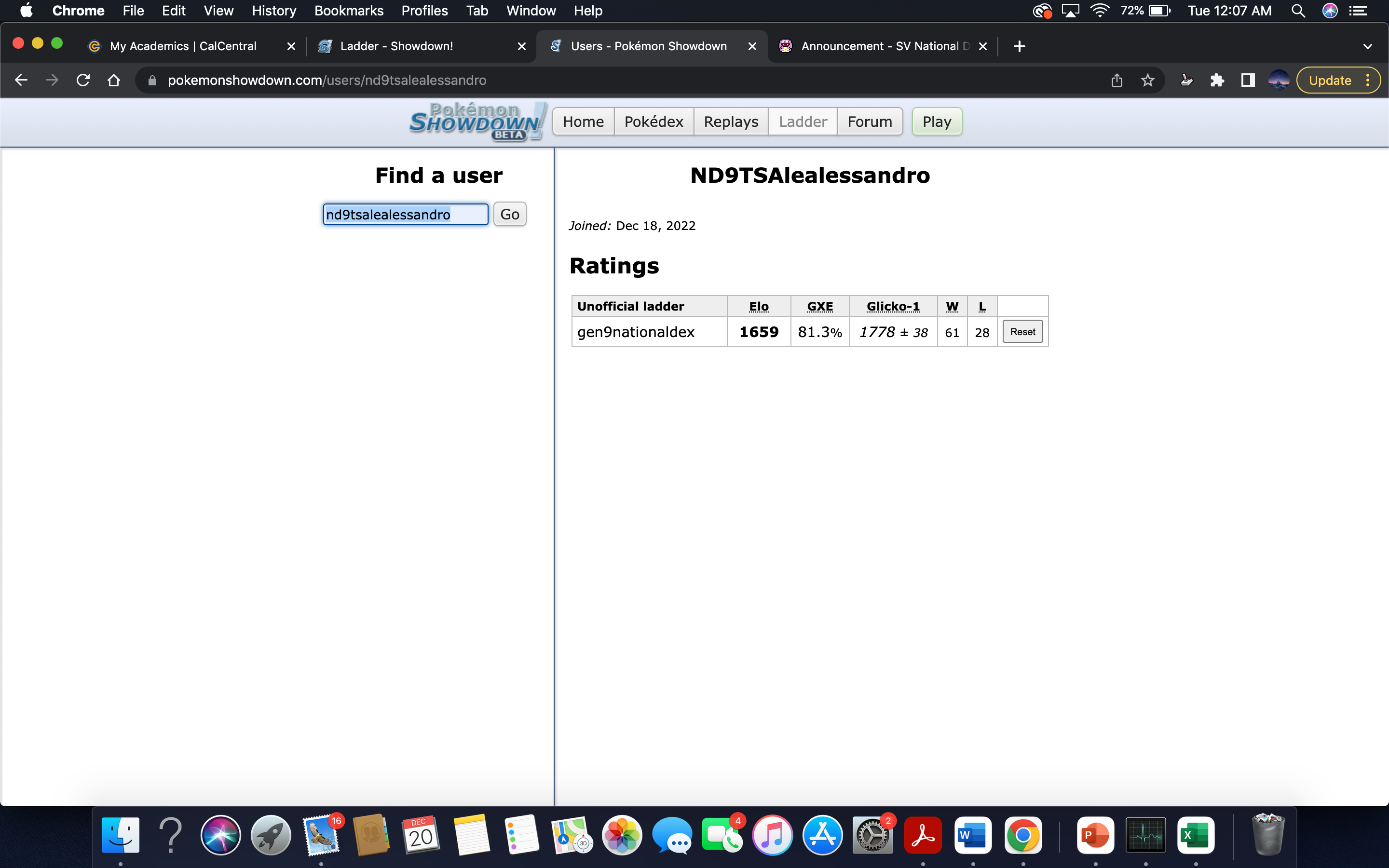Open the Chrome three-dot menu
1389x868 pixels.
pyautogui.click(x=1368, y=81)
